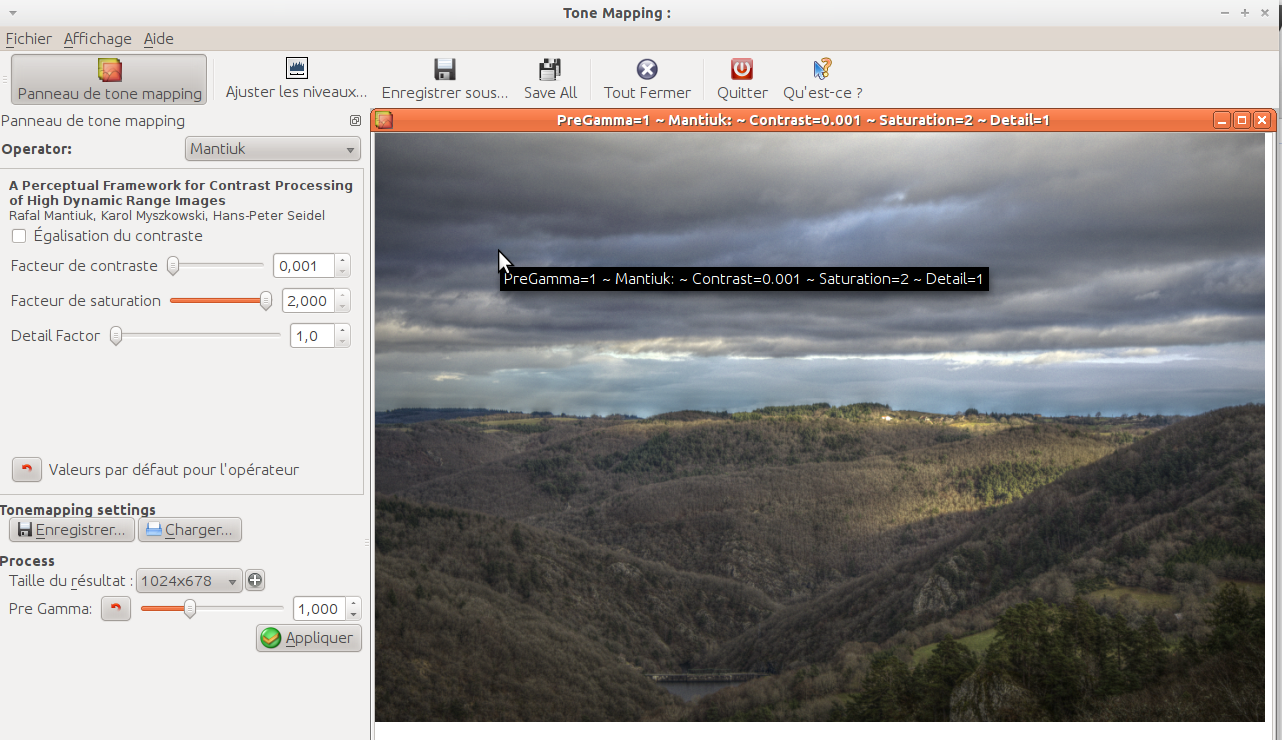Close the PreGamma image subwindow
The width and height of the screenshot is (1282, 740).
point(1262,120)
